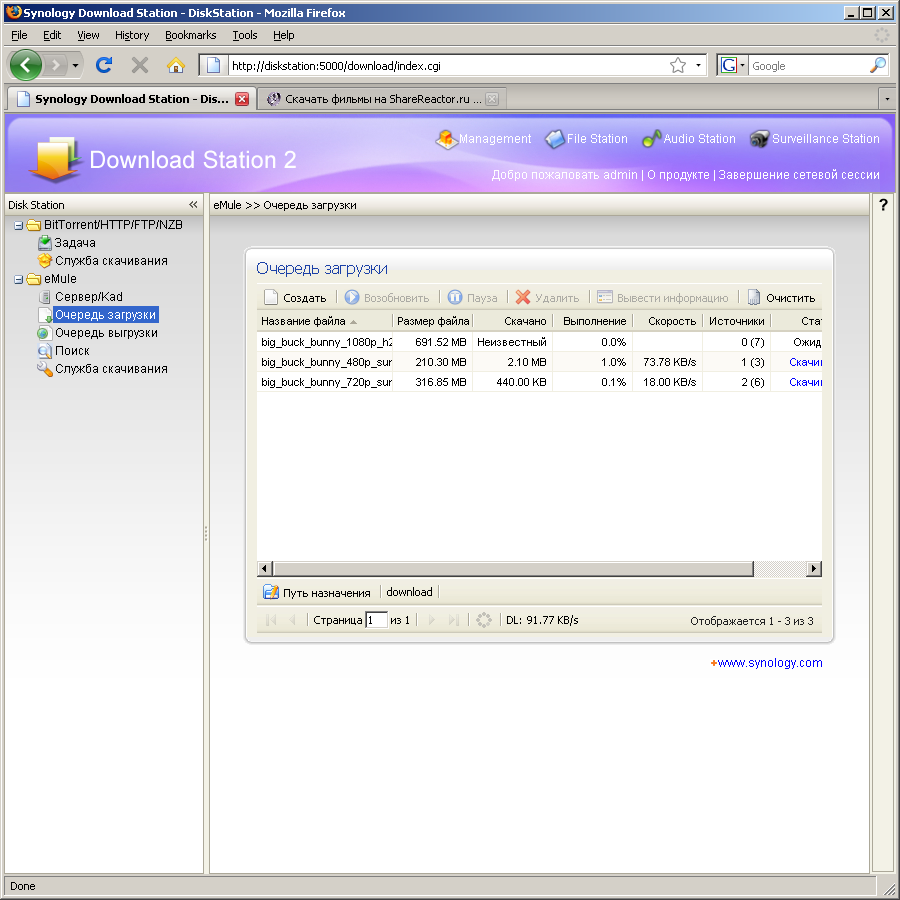Click the Firefox home icon
This screenshot has width=900, height=900.
coord(176,65)
